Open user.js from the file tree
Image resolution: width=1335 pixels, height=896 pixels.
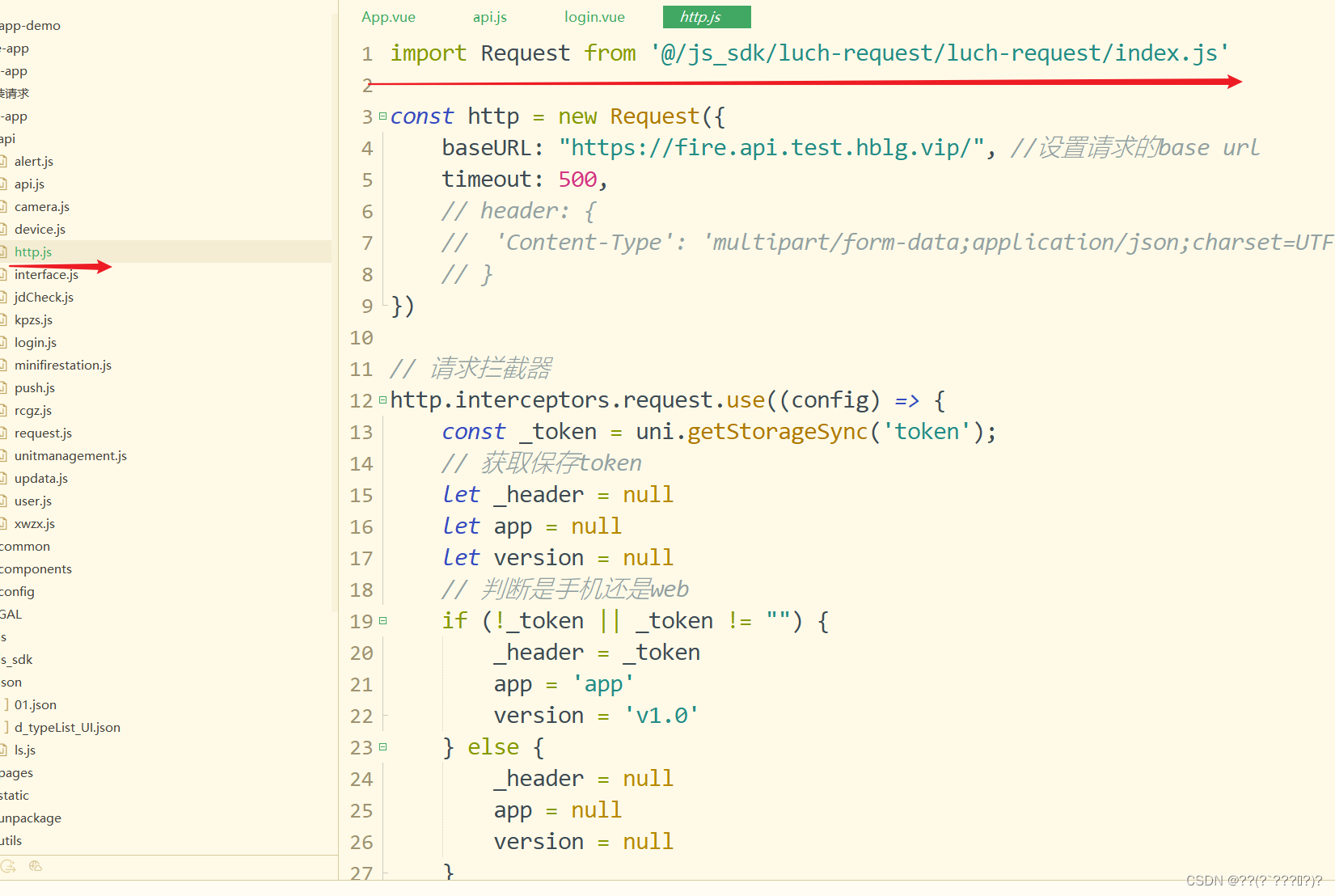[32, 501]
